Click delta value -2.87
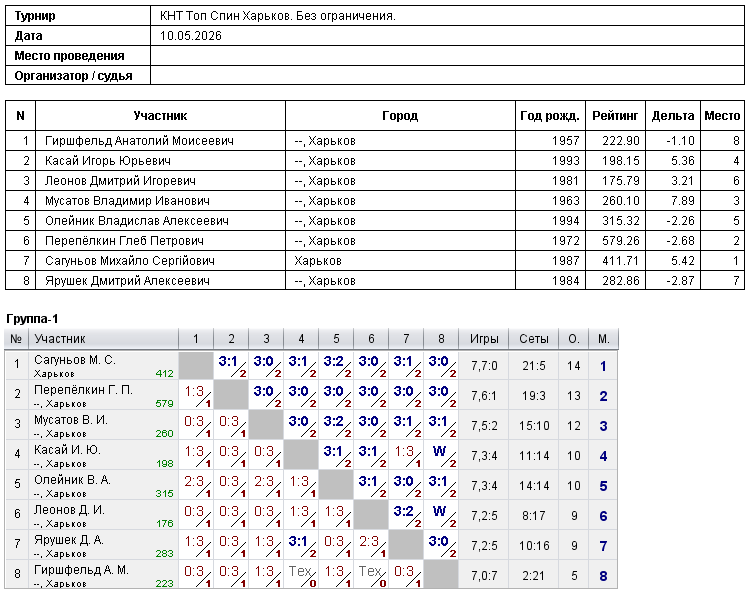The height and width of the screenshot is (594, 750). 680,281
